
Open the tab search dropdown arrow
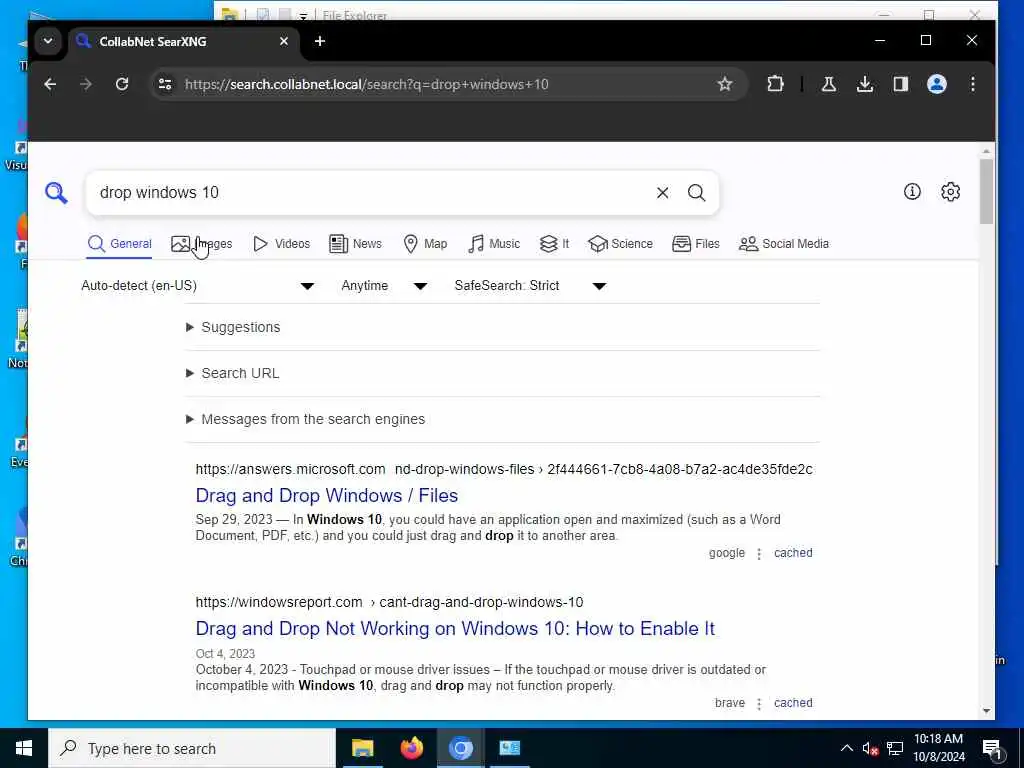click(x=48, y=41)
